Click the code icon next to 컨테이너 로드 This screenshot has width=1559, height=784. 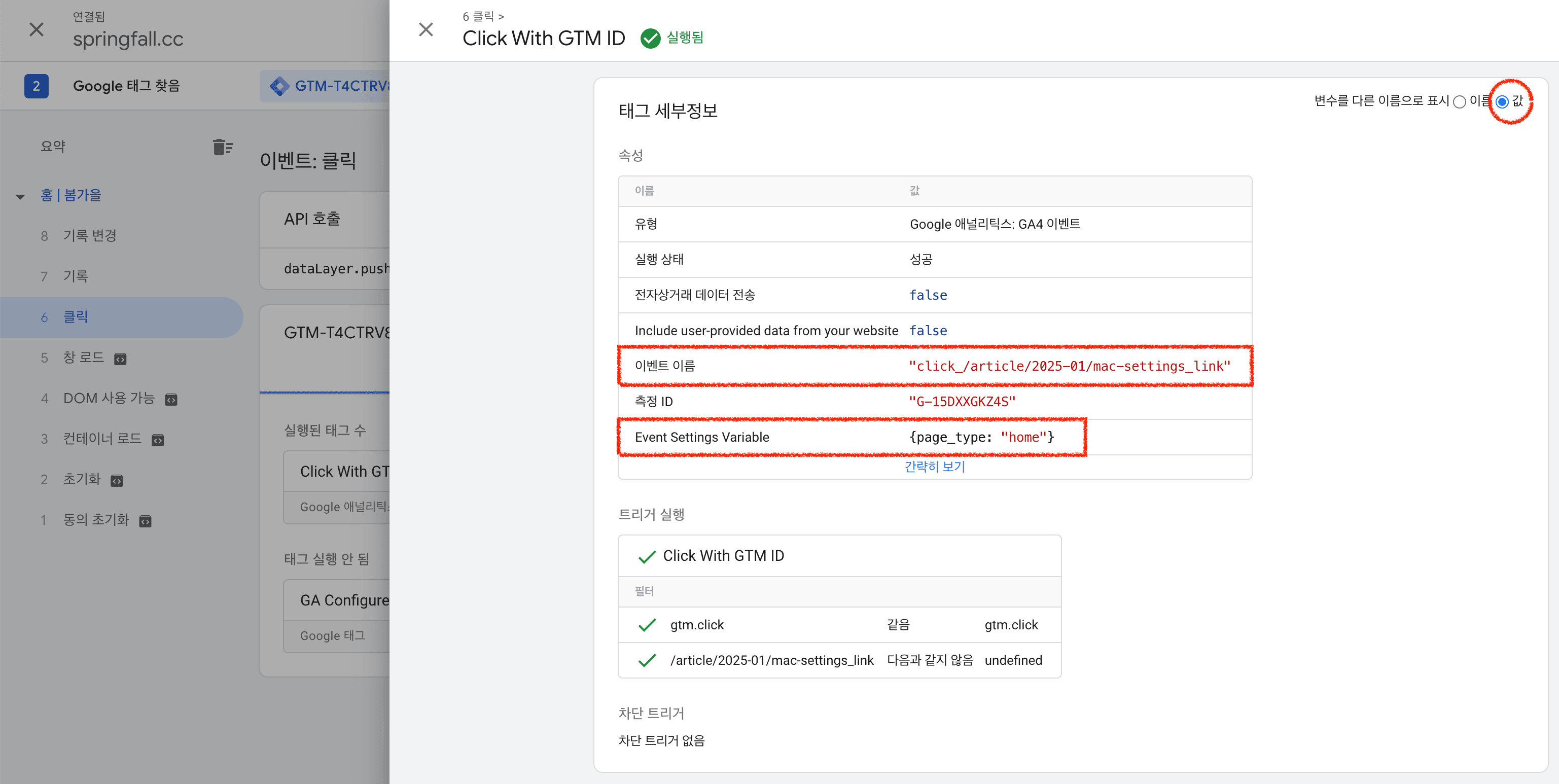158,440
